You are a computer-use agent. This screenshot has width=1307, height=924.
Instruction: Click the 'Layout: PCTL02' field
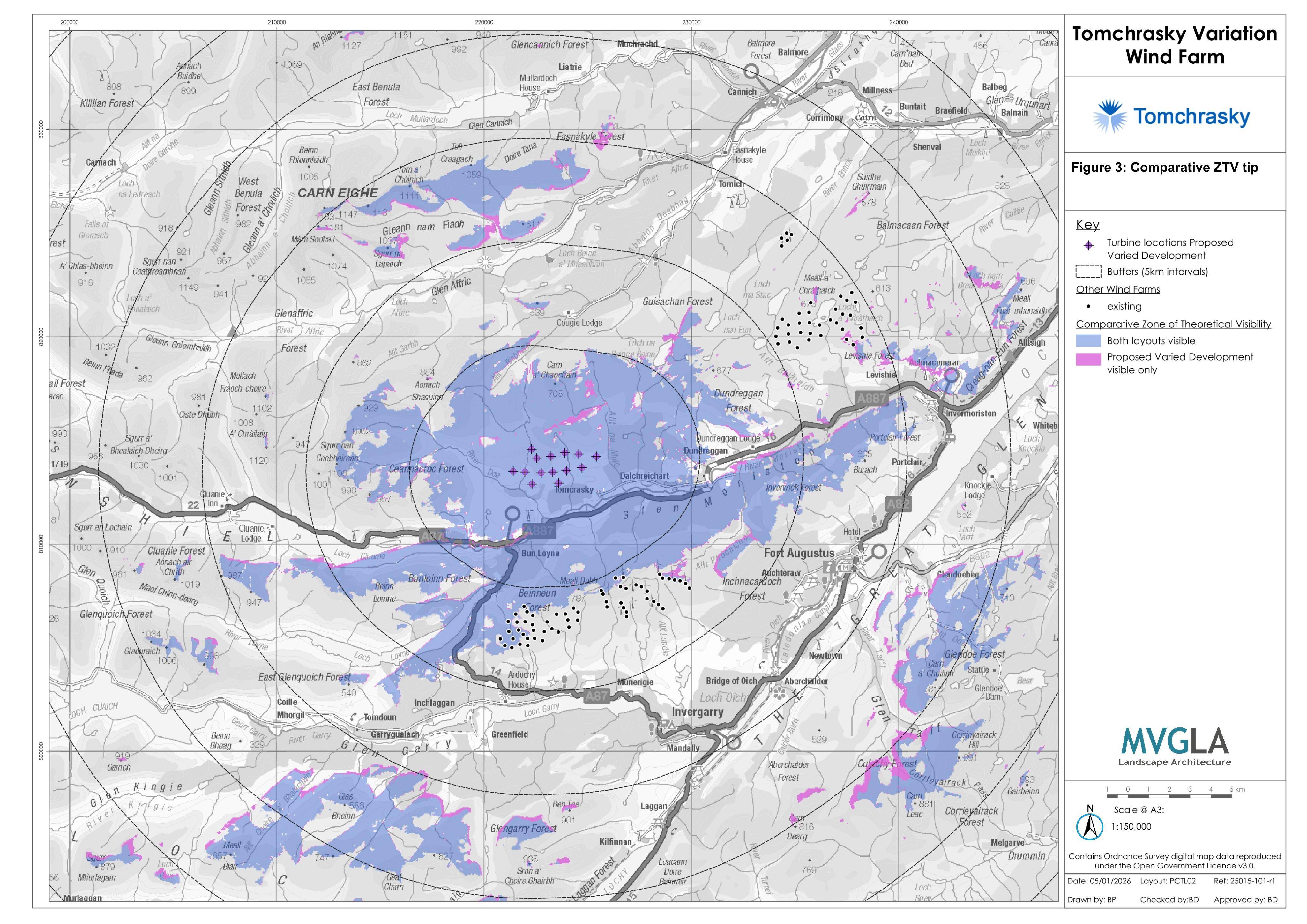pos(1168,881)
